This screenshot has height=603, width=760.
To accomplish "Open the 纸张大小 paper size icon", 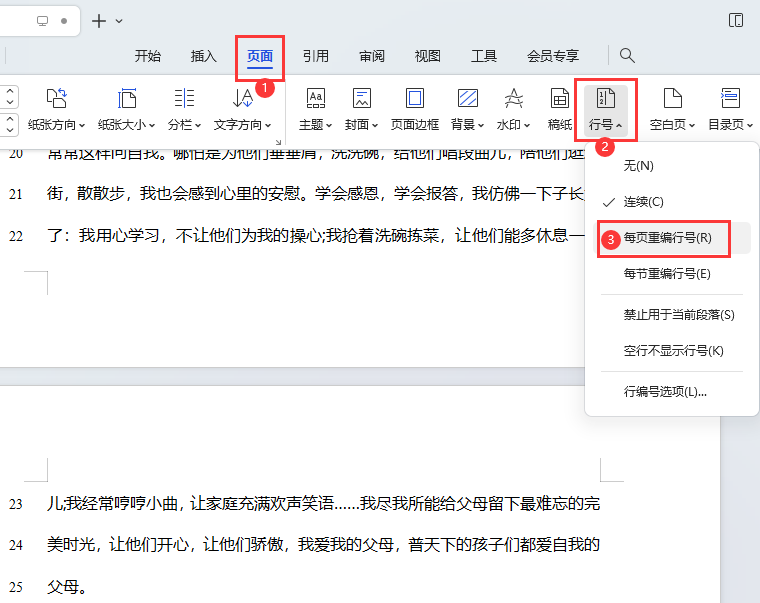I will pyautogui.click(x=127, y=98).
